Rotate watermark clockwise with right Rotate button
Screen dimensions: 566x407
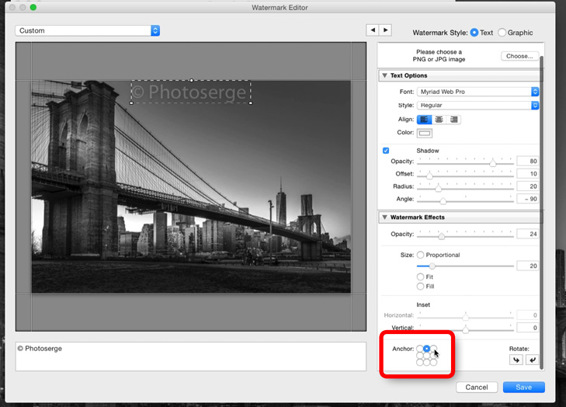[532, 360]
